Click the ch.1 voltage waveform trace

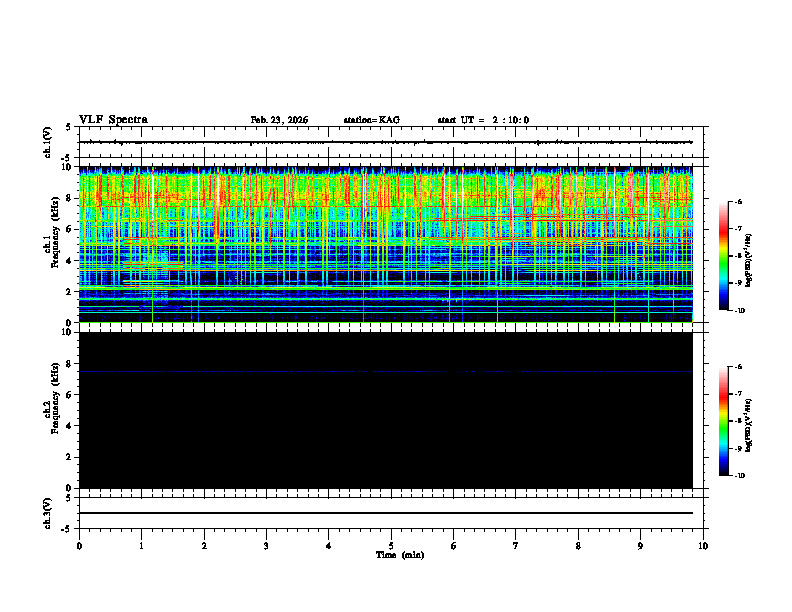click(385, 142)
